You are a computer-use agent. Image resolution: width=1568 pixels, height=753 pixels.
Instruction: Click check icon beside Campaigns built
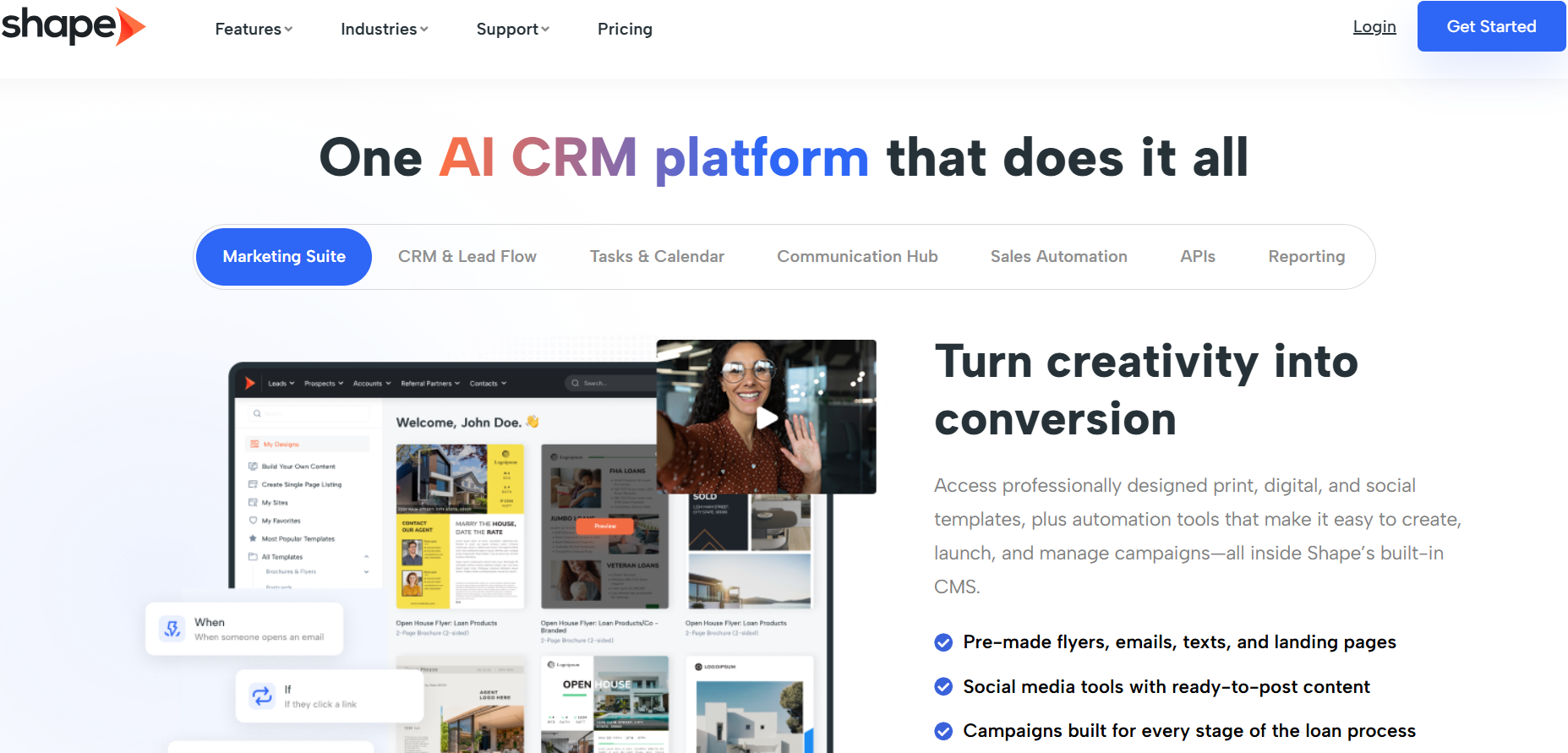pos(943,731)
